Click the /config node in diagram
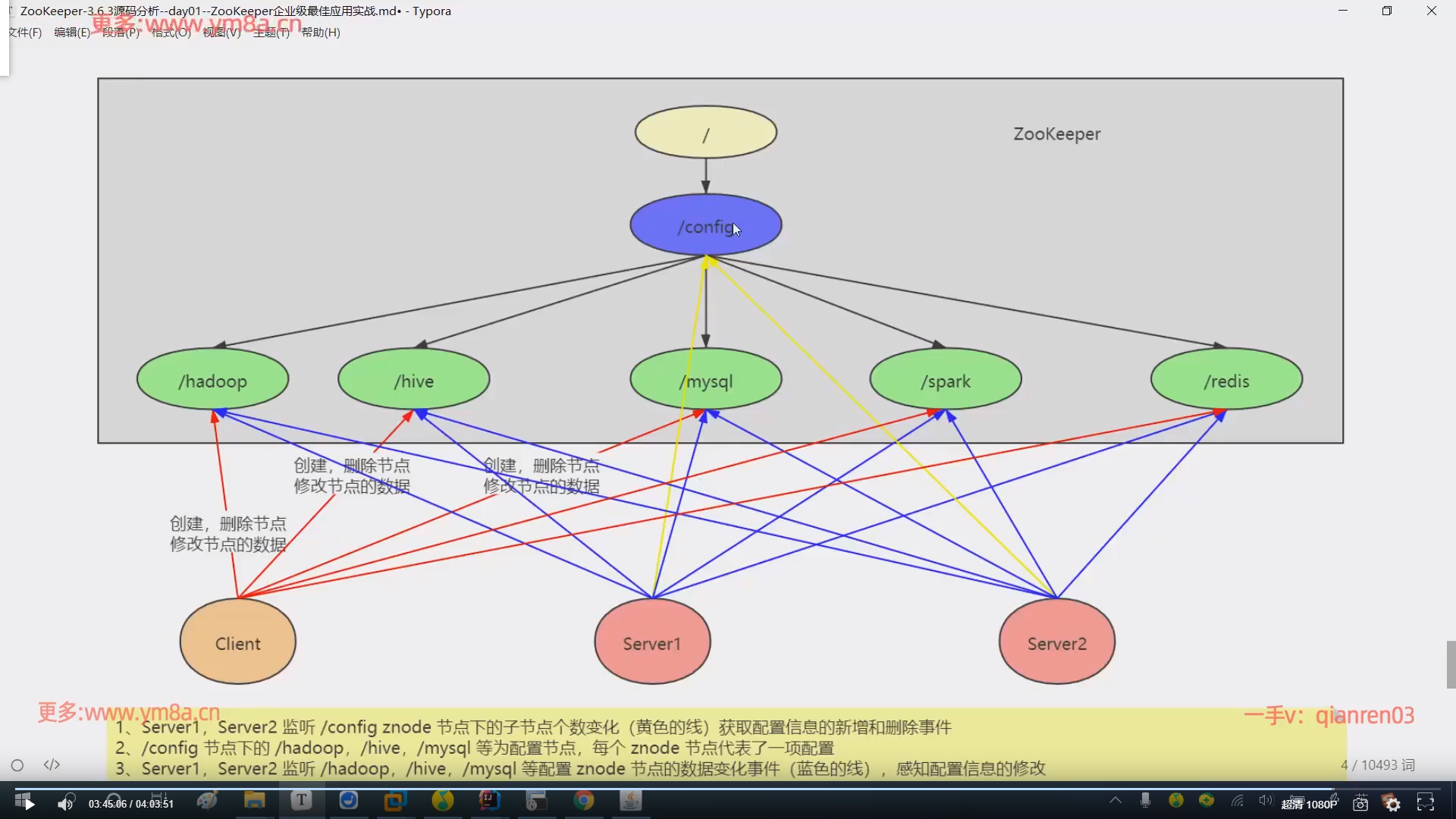 [x=705, y=225]
